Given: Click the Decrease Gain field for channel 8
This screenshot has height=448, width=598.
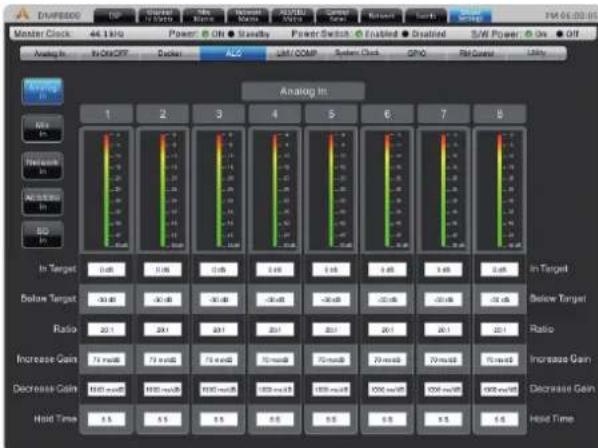Looking at the screenshot, I should pos(500,389).
